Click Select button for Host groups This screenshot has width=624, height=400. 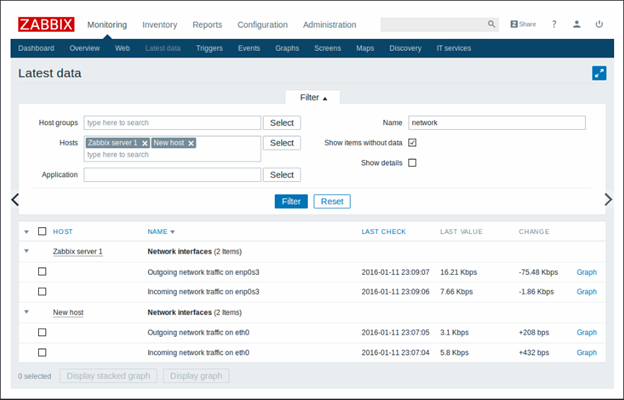pos(282,123)
